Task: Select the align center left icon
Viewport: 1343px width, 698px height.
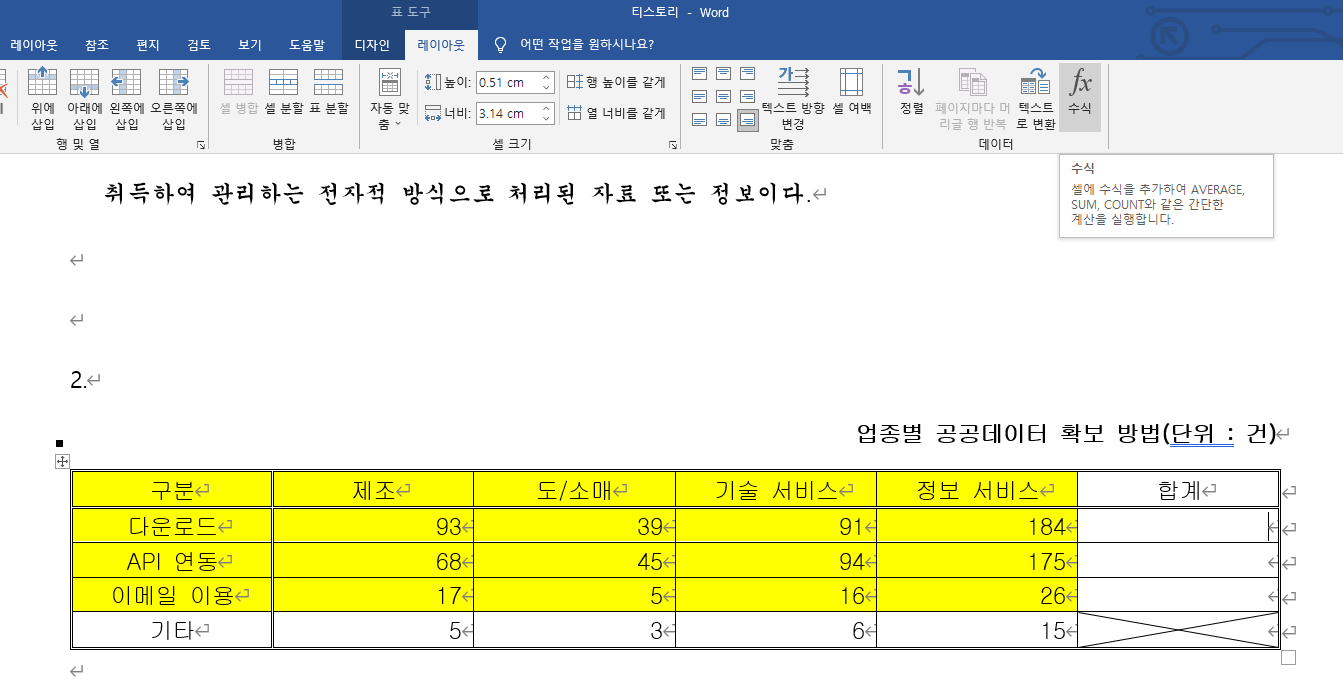Action: coord(699,97)
